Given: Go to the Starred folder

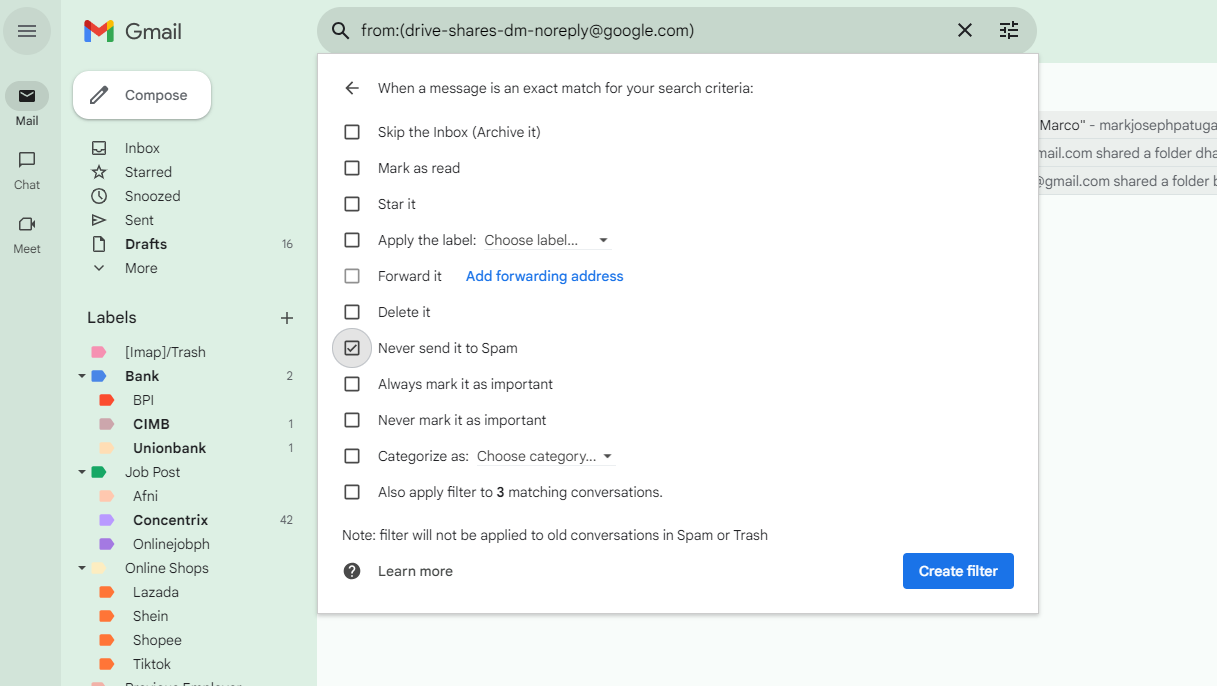Looking at the screenshot, I should 148,172.
